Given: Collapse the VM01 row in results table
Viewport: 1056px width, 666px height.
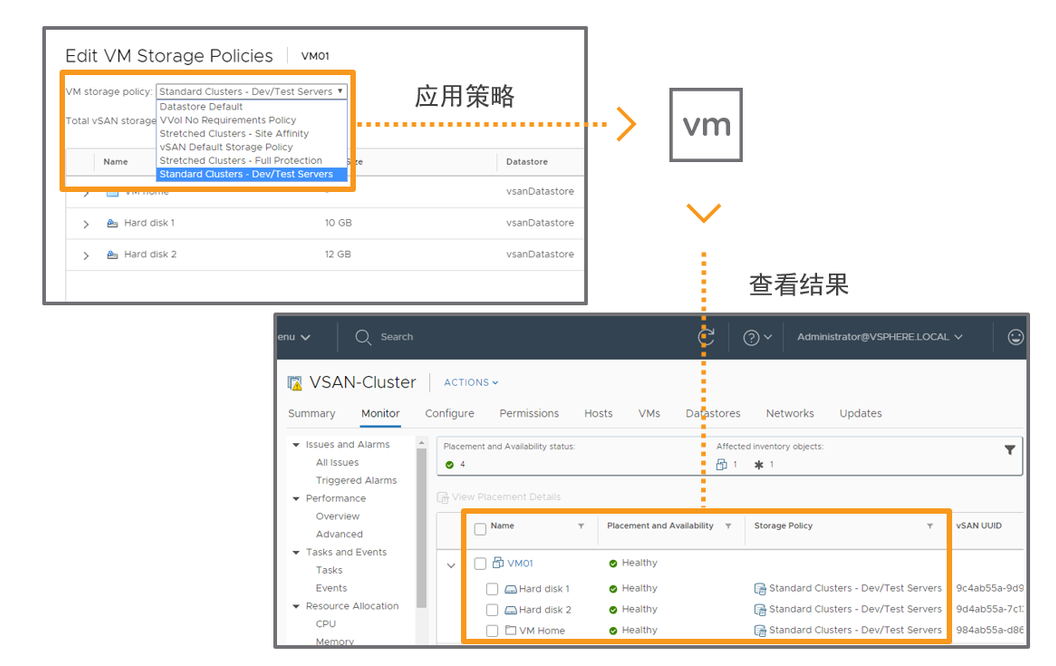Looking at the screenshot, I should pos(451,566).
